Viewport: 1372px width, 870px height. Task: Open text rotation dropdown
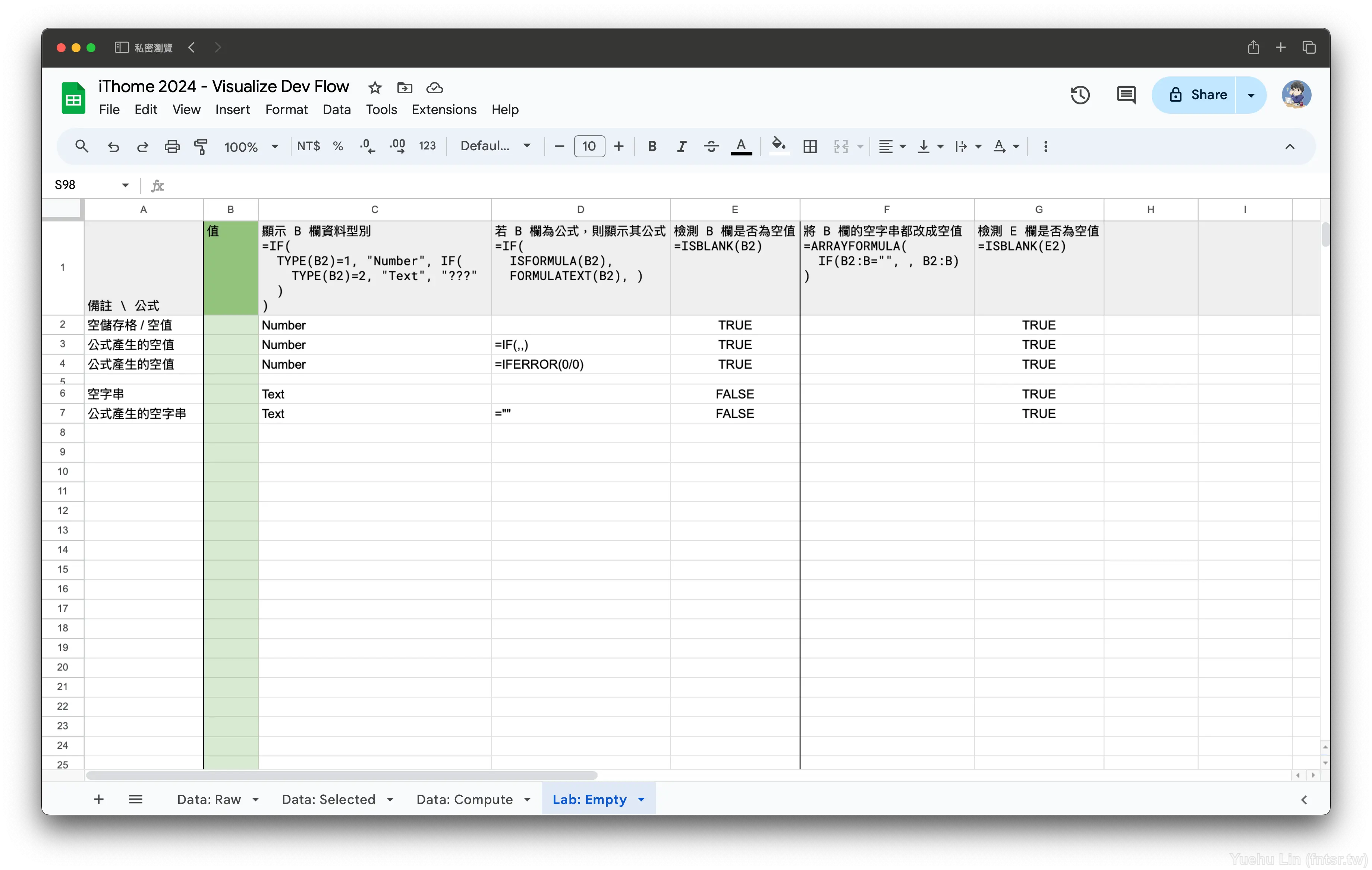tap(1006, 146)
